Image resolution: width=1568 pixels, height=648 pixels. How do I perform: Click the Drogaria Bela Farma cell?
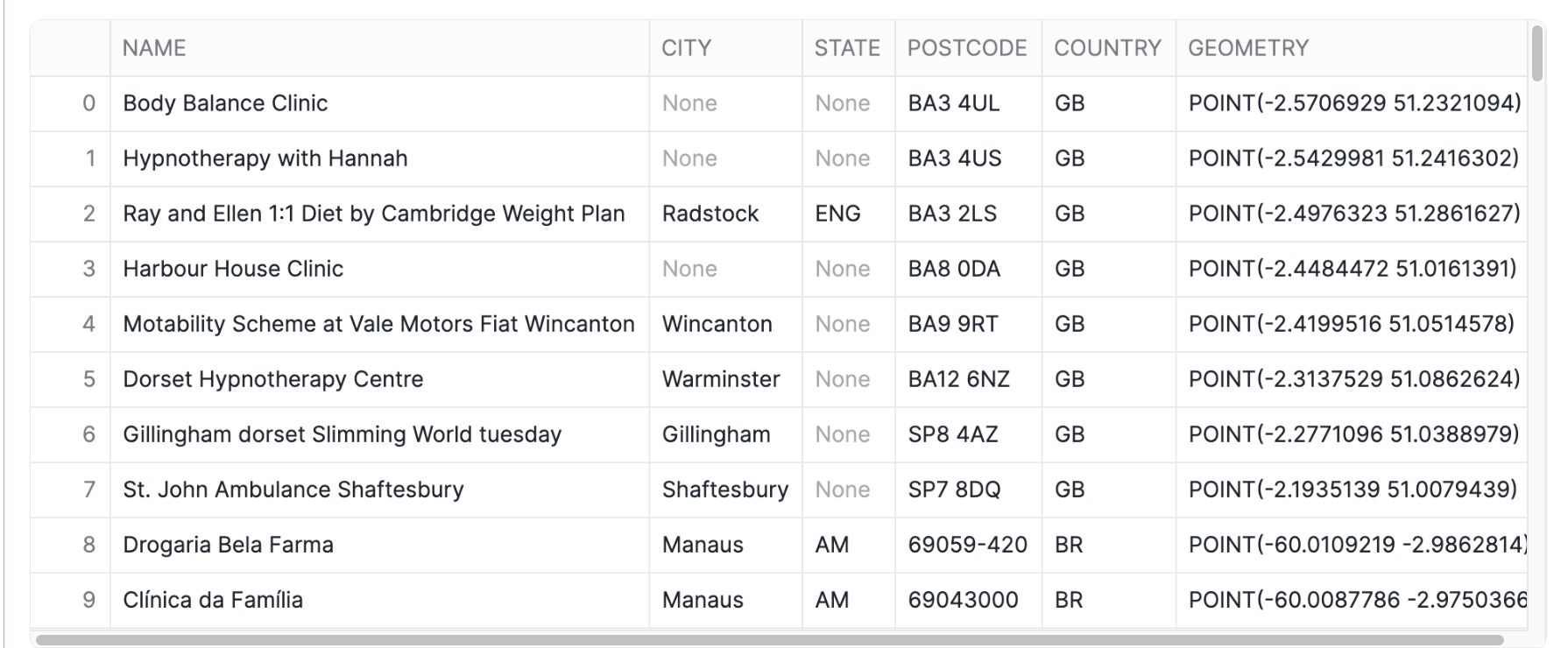(x=228, y=545)
